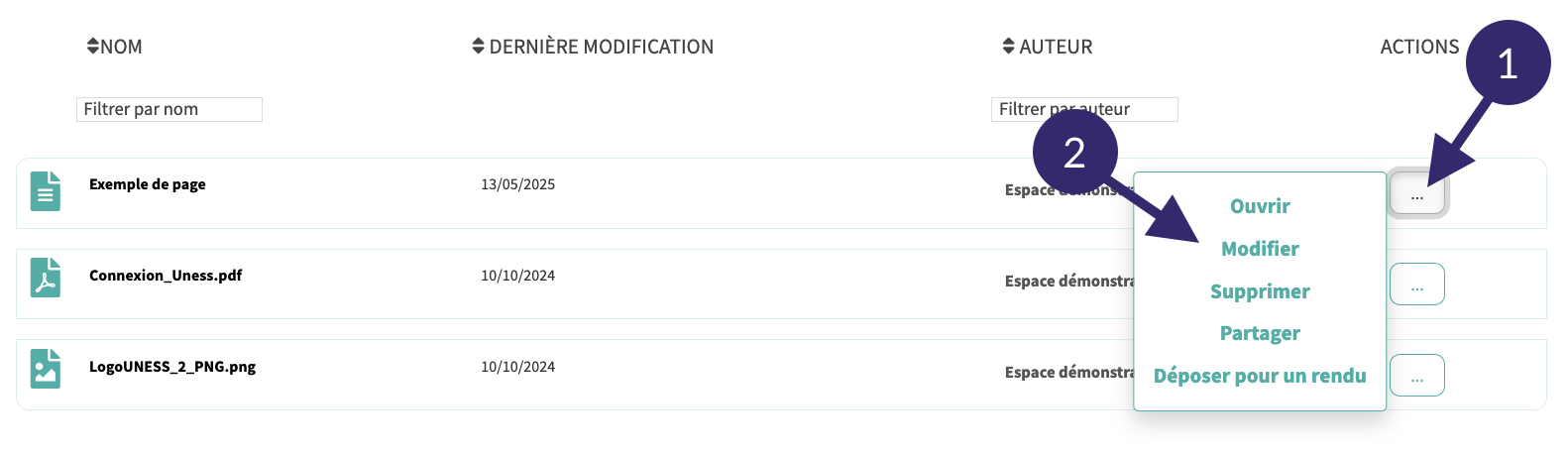Choose Ouvrir in the actions menu
Viewport: 1568px width, 456px height.
tap(1260, 206)
